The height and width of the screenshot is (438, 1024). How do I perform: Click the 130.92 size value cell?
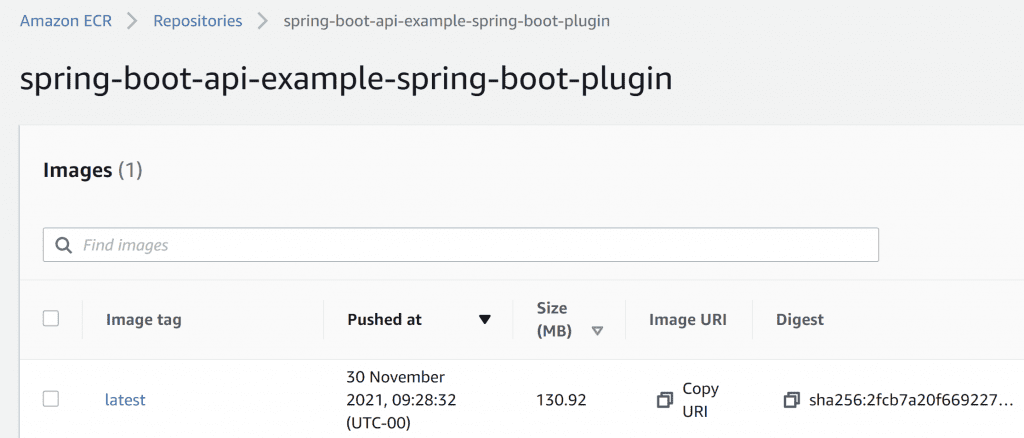point(561,400)
